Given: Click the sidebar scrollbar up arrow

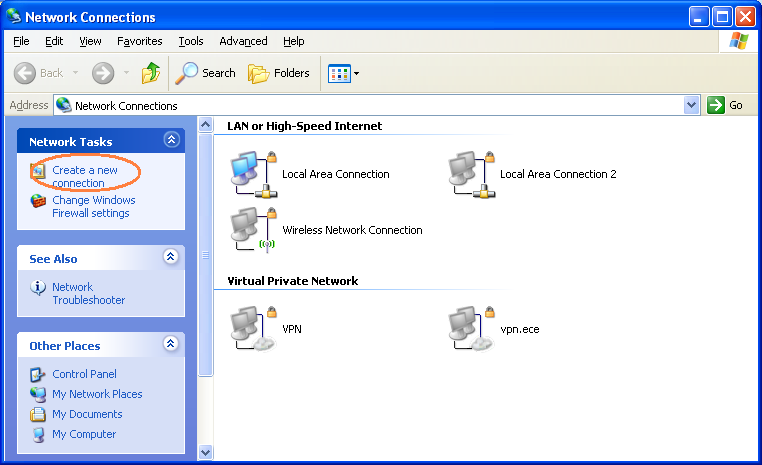Looking at the screenshot, I should click(206, 125).
